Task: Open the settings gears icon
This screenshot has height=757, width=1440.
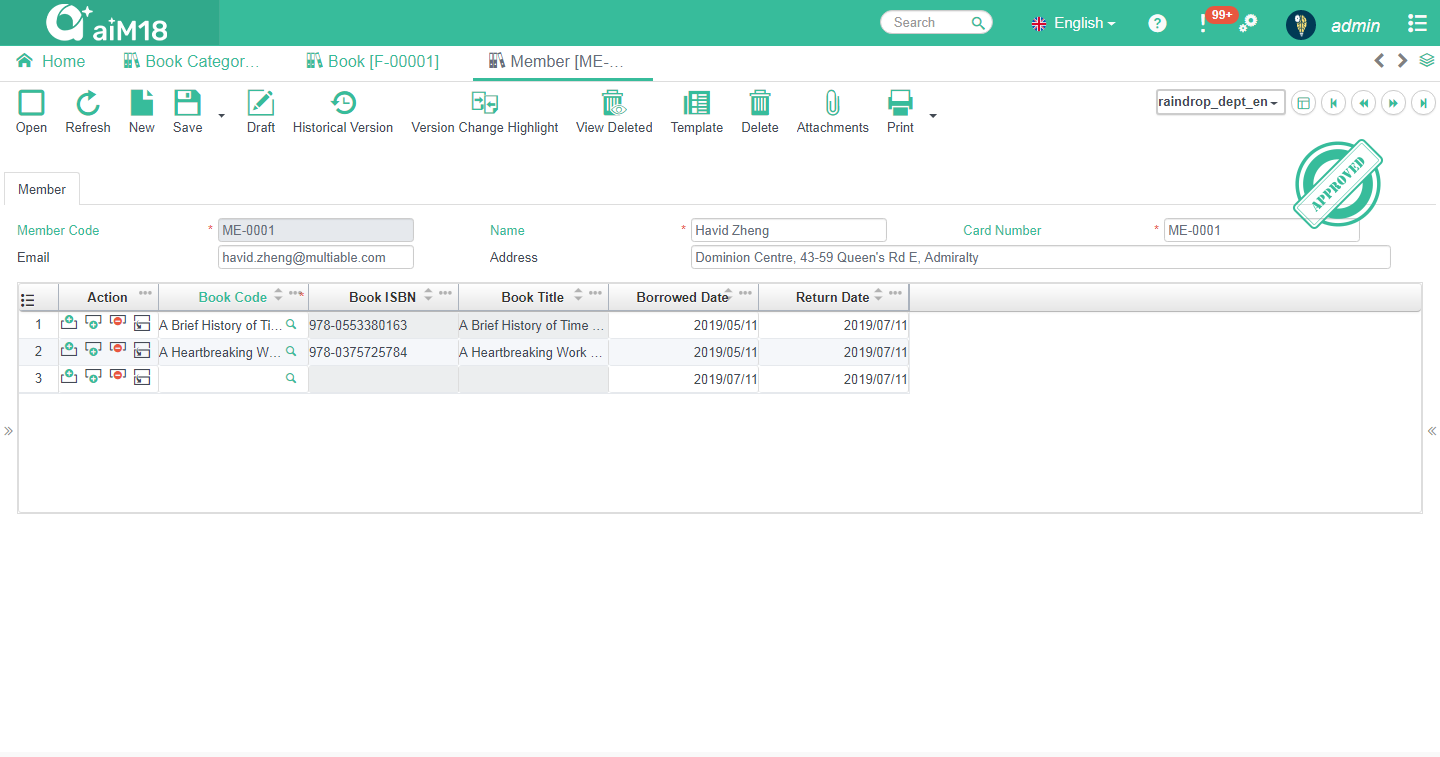Action: [1248, 23]
